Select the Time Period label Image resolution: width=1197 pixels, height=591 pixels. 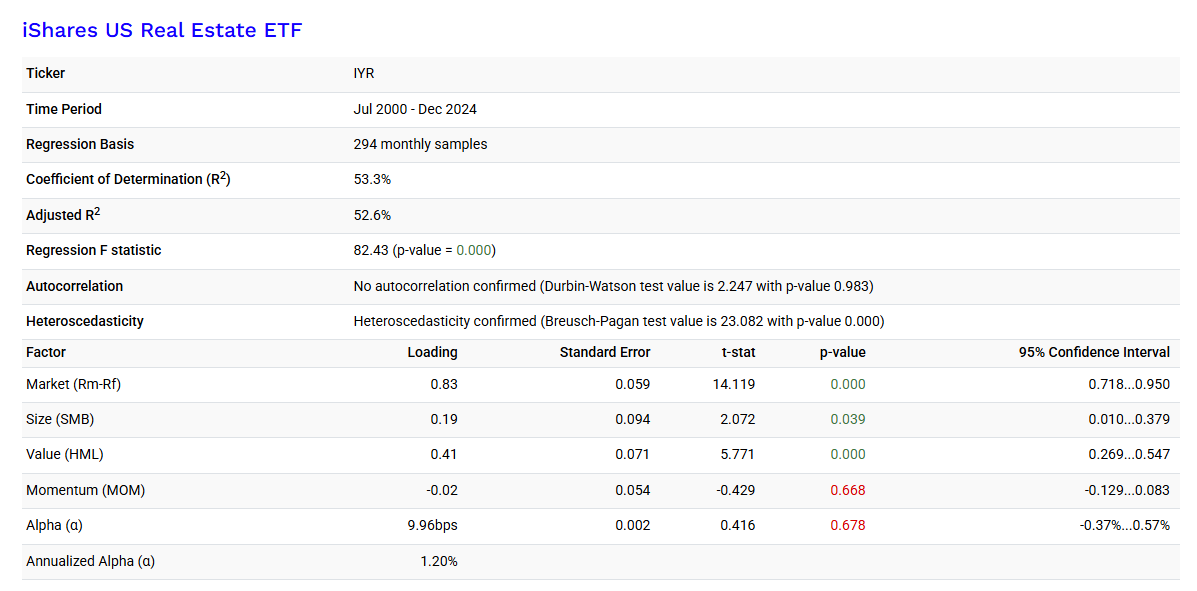pyautogui.click(x=64, y=109)
